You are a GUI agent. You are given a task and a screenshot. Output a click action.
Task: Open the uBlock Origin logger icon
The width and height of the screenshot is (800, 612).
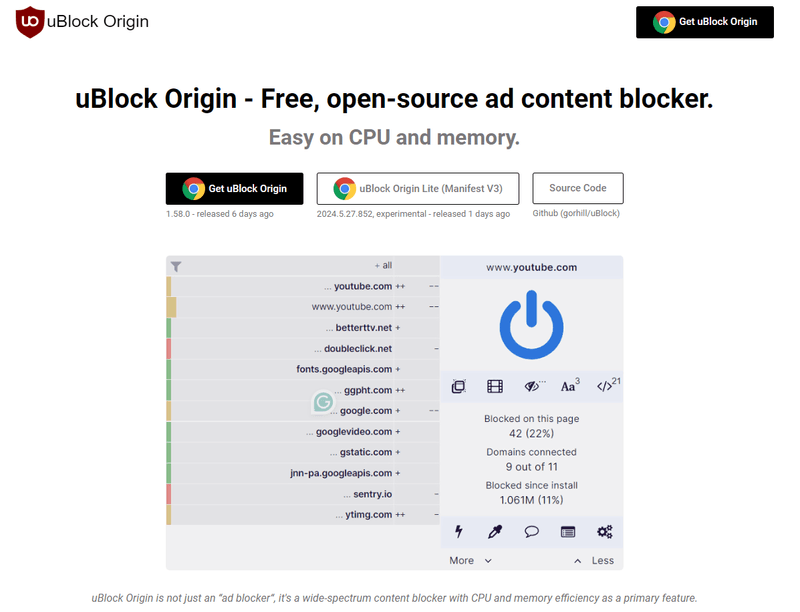pos(568,531)
